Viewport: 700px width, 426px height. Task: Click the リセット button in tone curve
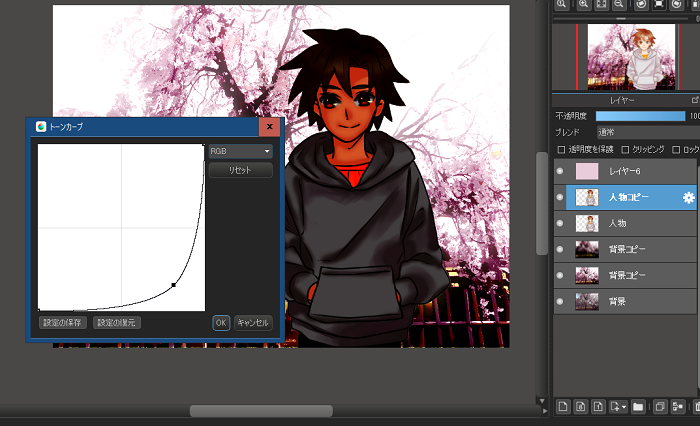(240, 171)
